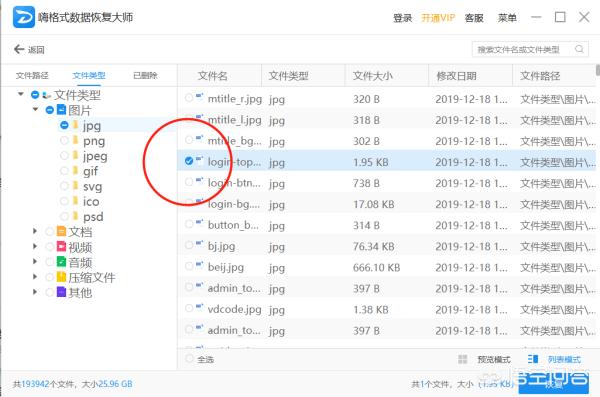Expand the 压缩文件 tree node

click(35, 277)
